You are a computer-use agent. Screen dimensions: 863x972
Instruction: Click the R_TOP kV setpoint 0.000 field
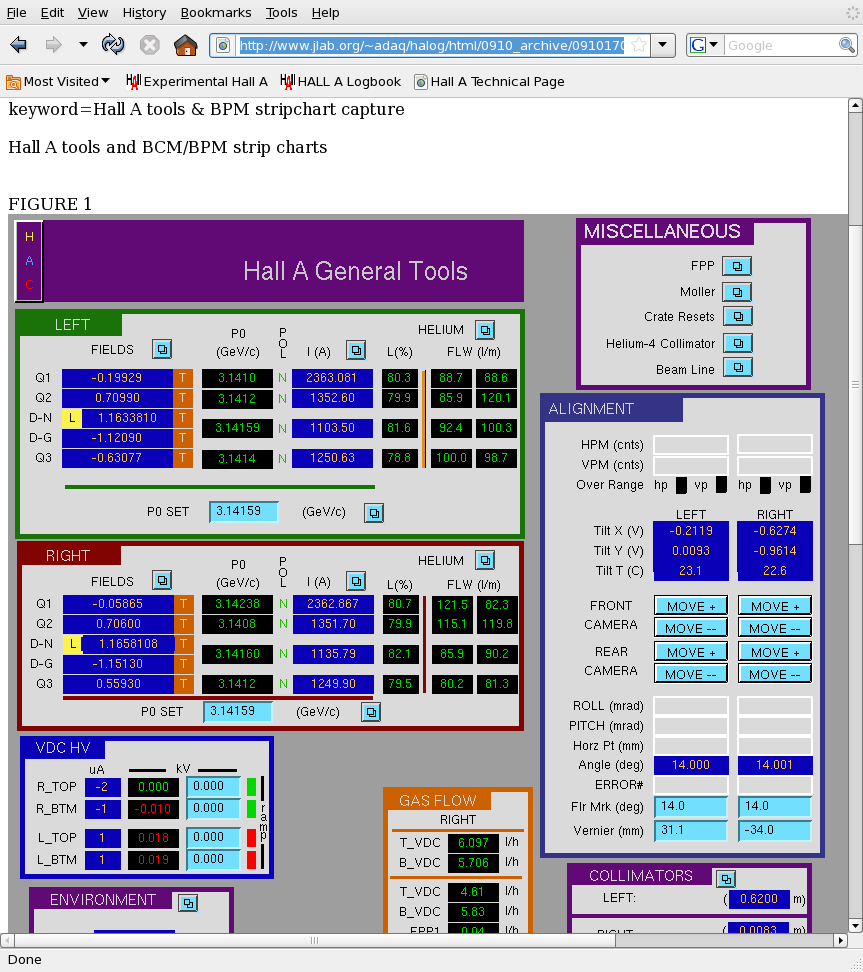tap(213, 787)
